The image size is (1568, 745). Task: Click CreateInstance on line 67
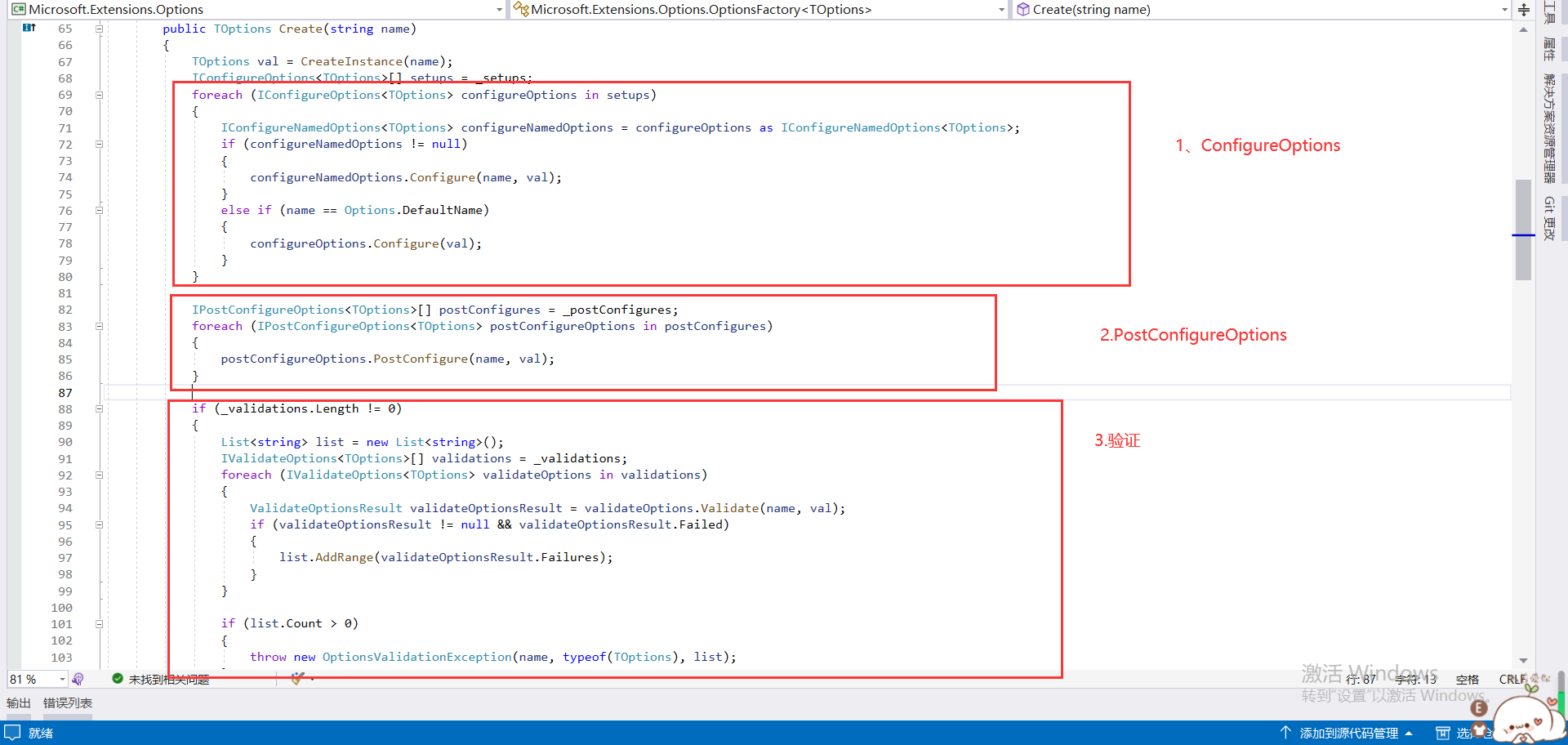point(351,61)
